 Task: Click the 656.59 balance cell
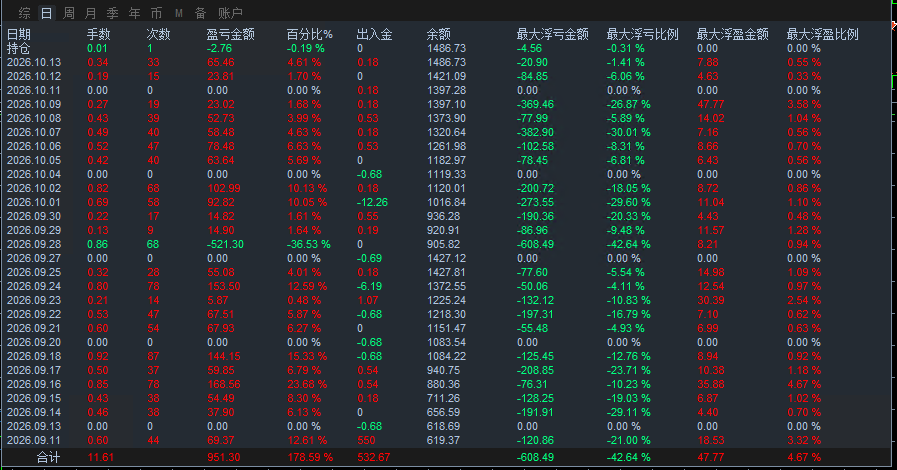click(x=444, y=412)
